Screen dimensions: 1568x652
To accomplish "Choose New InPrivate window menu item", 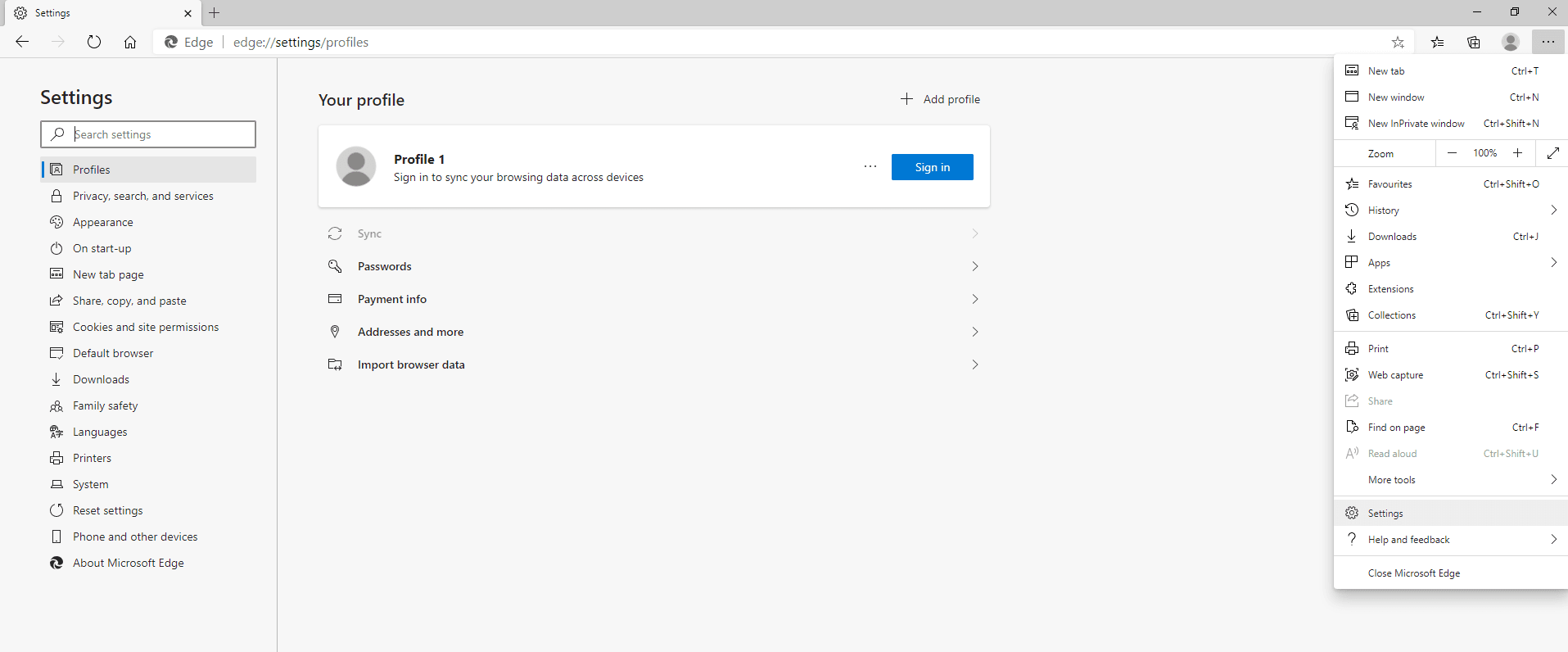I will [x=1416, y=124].
